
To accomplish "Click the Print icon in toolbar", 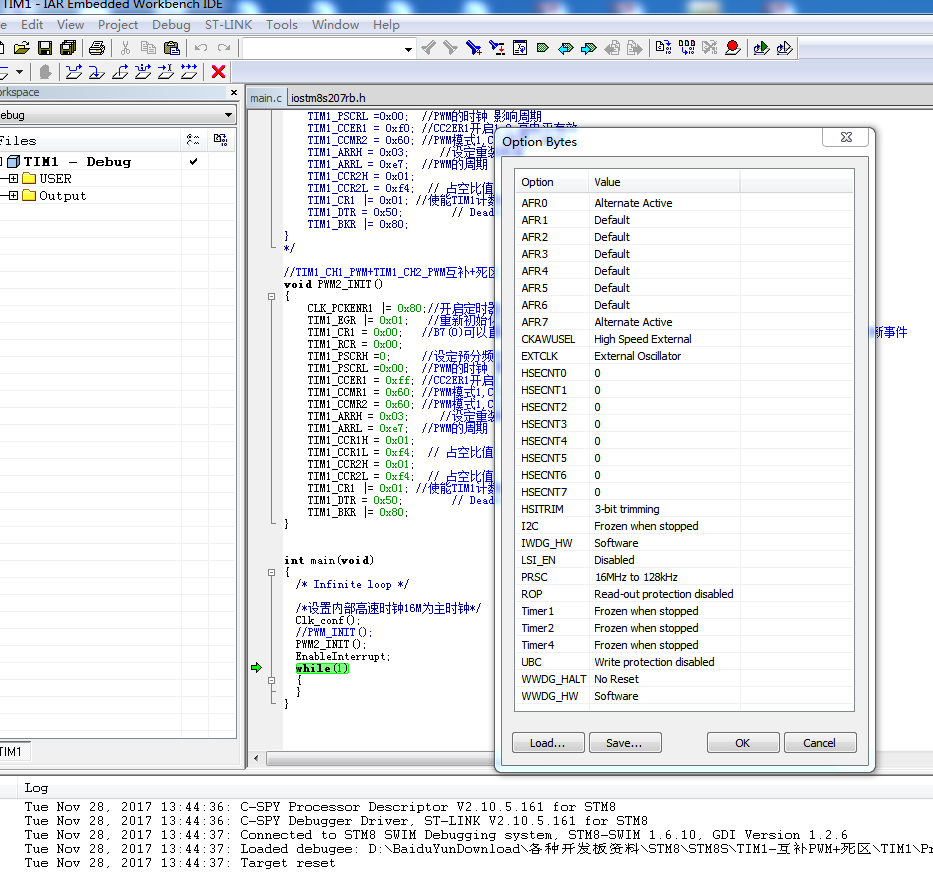I will [97, 48].
